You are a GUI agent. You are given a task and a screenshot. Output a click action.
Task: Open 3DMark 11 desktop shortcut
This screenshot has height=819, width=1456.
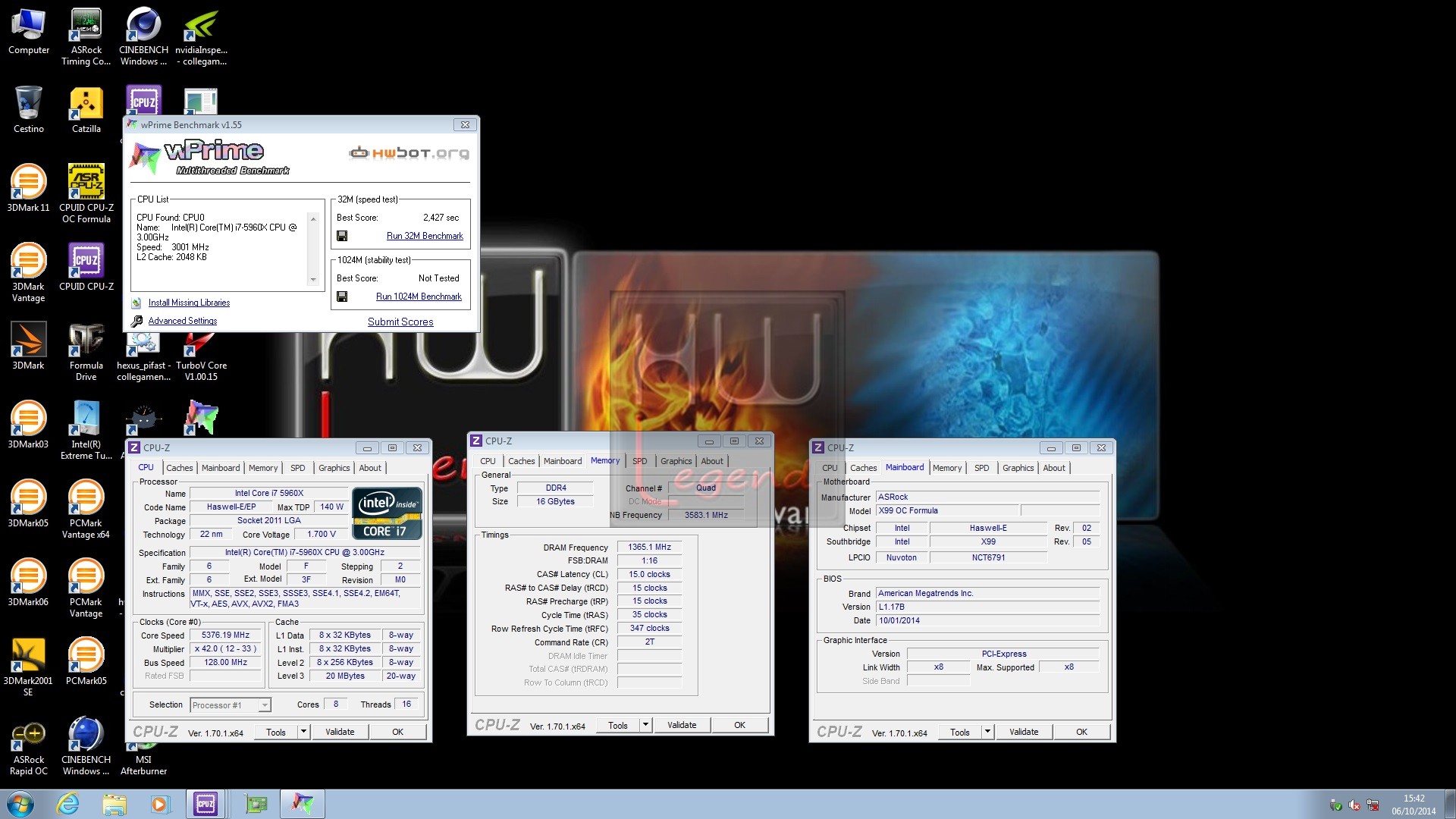click(28, 188)
